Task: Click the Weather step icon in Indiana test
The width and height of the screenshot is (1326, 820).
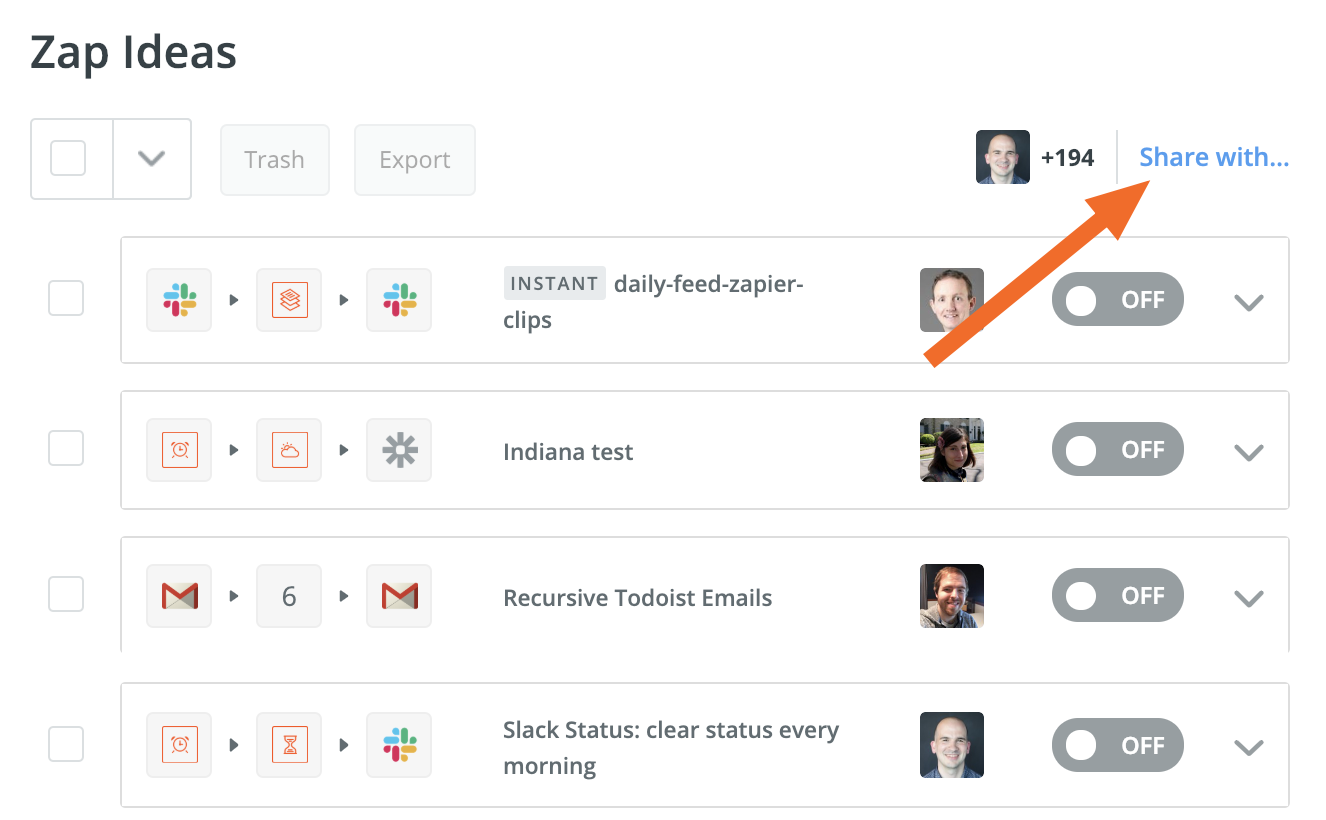Action: tap(289, 450)
